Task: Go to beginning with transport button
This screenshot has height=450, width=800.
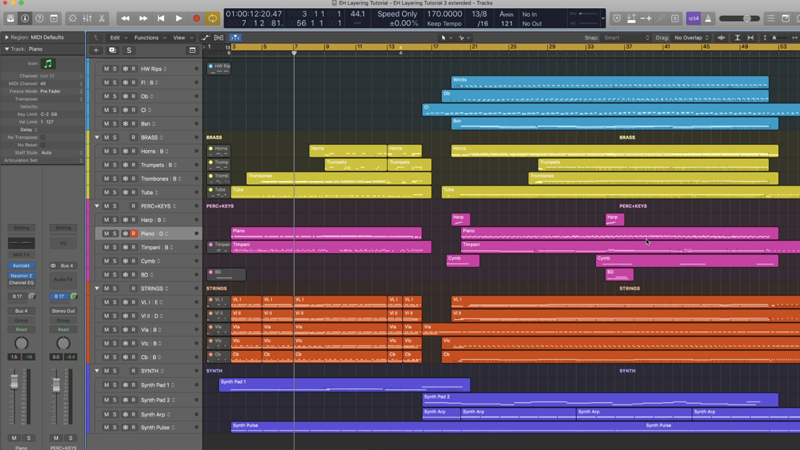Action: coord(161,18)
